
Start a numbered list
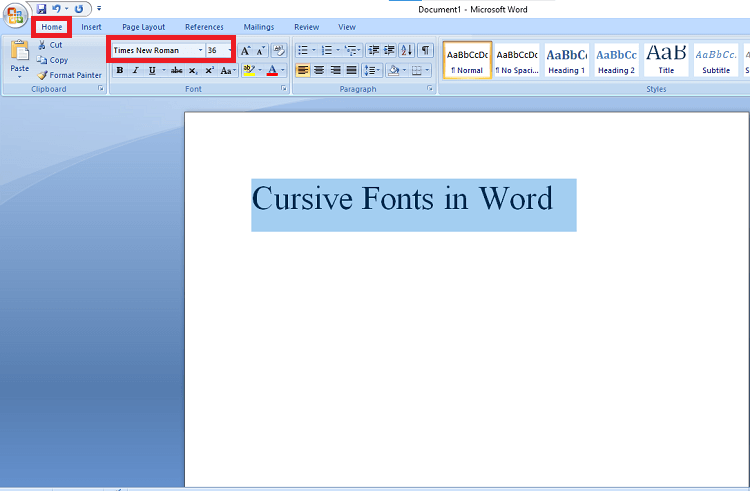coord(327,50)
